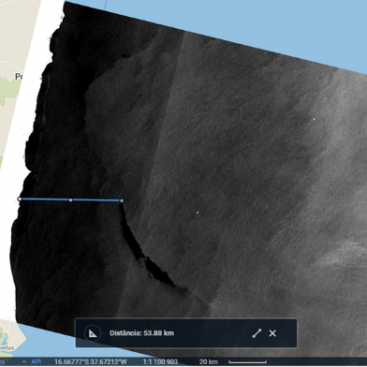
Task: Select the midpoint handle of measurement line
Action: point(70,200)
